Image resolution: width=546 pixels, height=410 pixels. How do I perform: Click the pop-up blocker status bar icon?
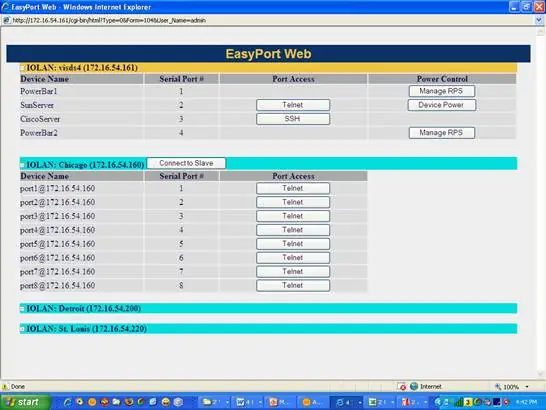[402, 387]
